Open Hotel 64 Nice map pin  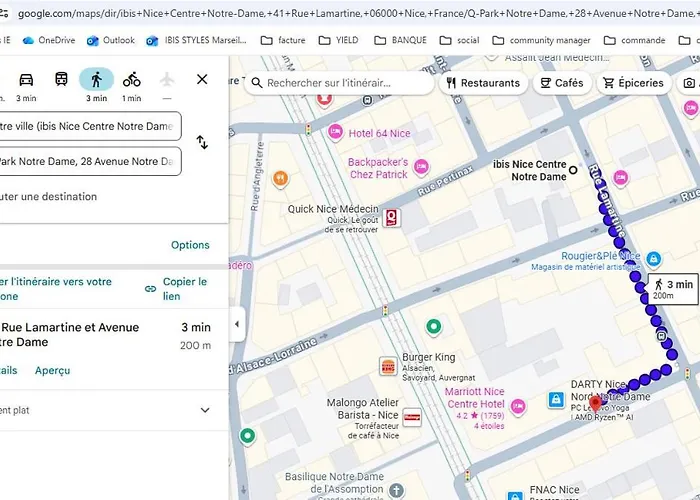[x=335, y=132]
